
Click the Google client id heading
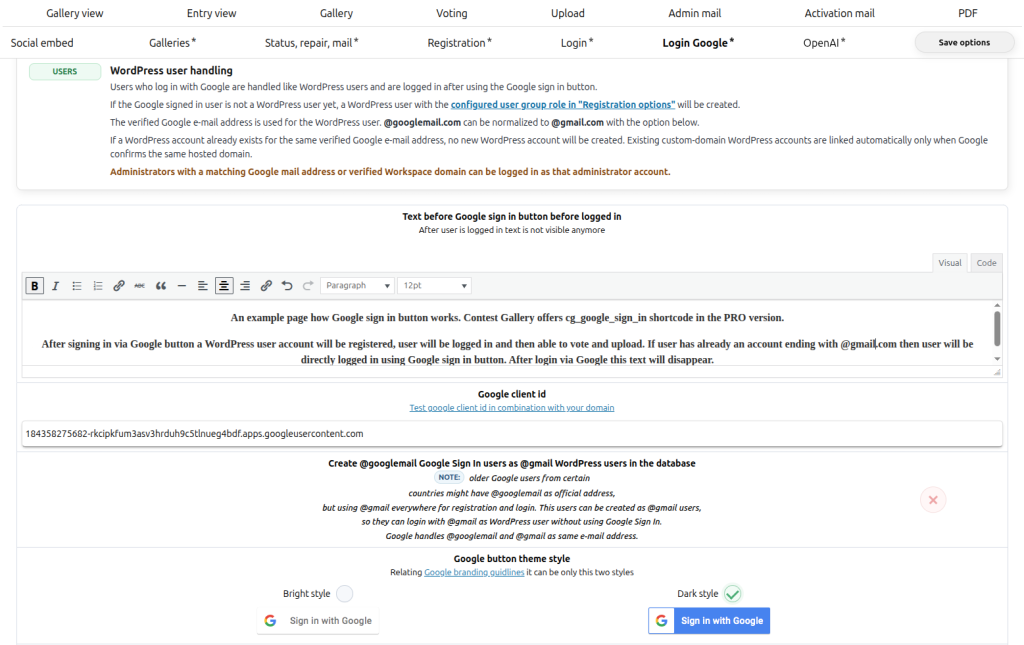coord(512,394)
